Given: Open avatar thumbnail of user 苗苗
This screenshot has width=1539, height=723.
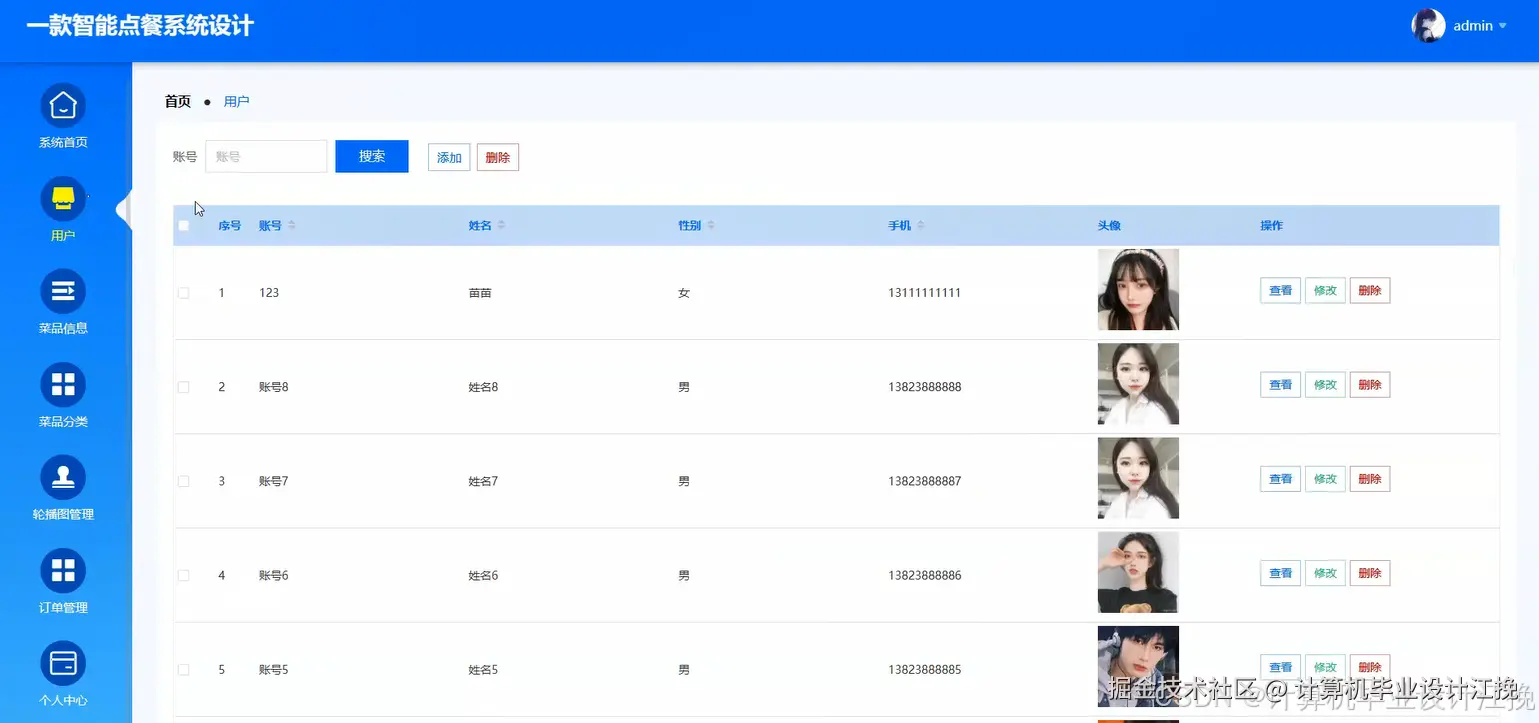Looking at the screenshot, I should [1138, 290].
